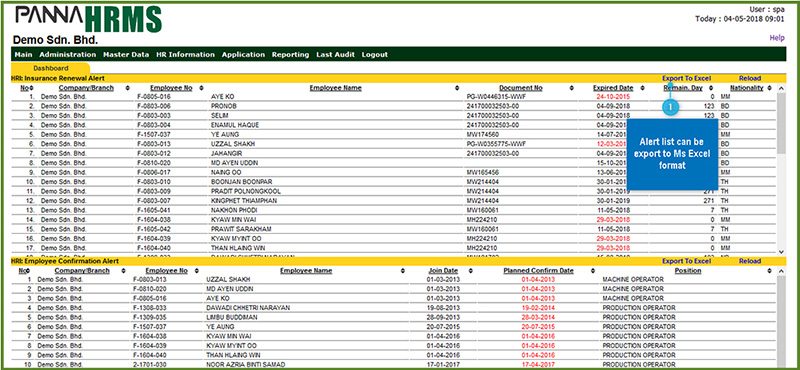Click sort icon beside Insurance Renewal Company/Branch header
Image resolution: width=800 pixels, height=370 pixels.
point(128,88)
